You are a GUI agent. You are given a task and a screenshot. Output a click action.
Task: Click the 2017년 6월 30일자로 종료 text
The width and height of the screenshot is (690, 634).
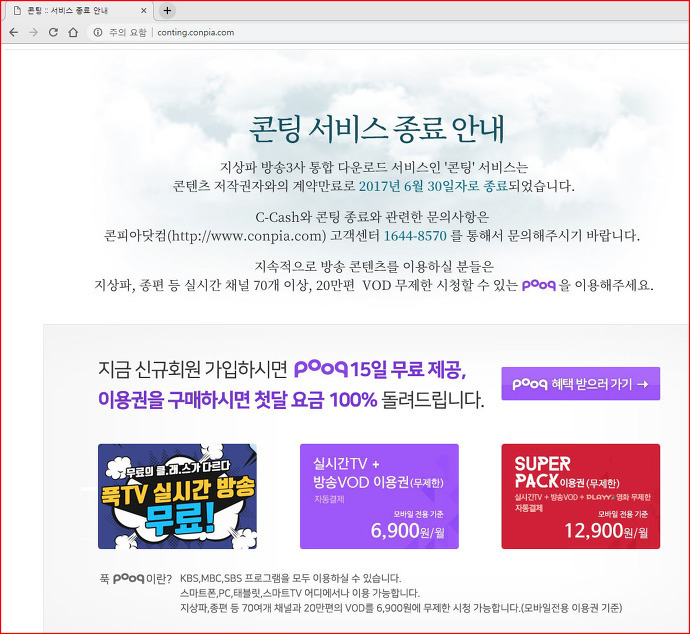point(433,186)
